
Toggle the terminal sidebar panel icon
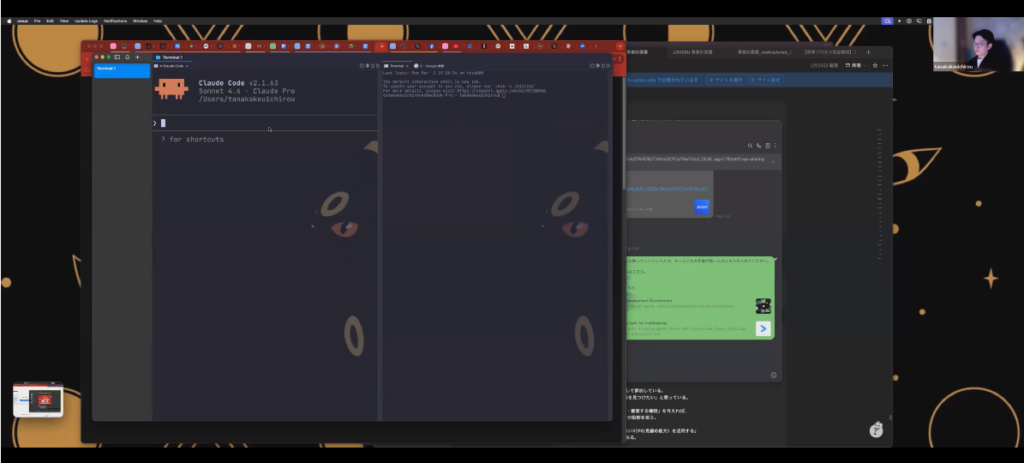(116, 58)
